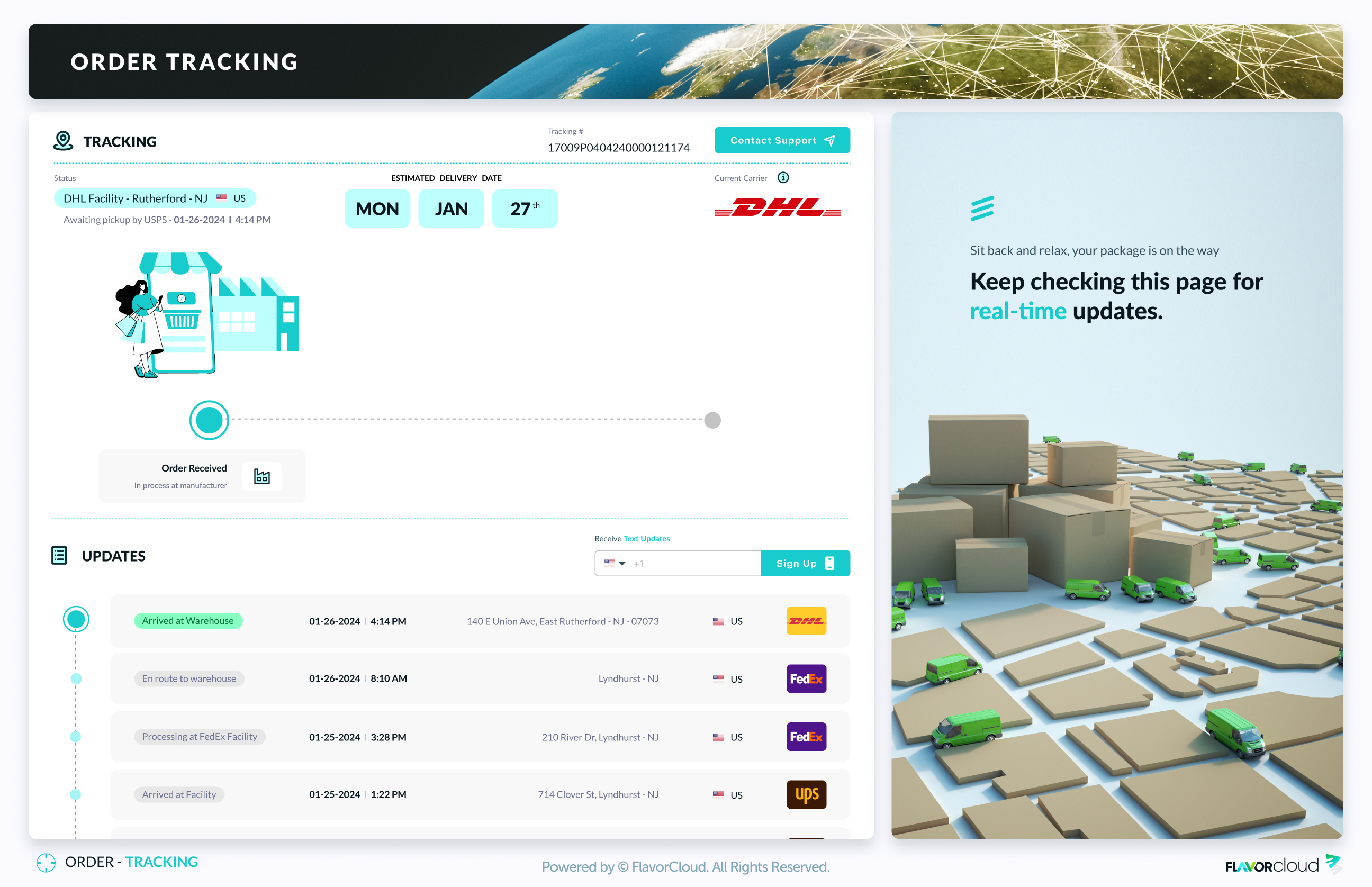
Task: Click US flag in Arrived at Facility row
Action: (717, 795)
